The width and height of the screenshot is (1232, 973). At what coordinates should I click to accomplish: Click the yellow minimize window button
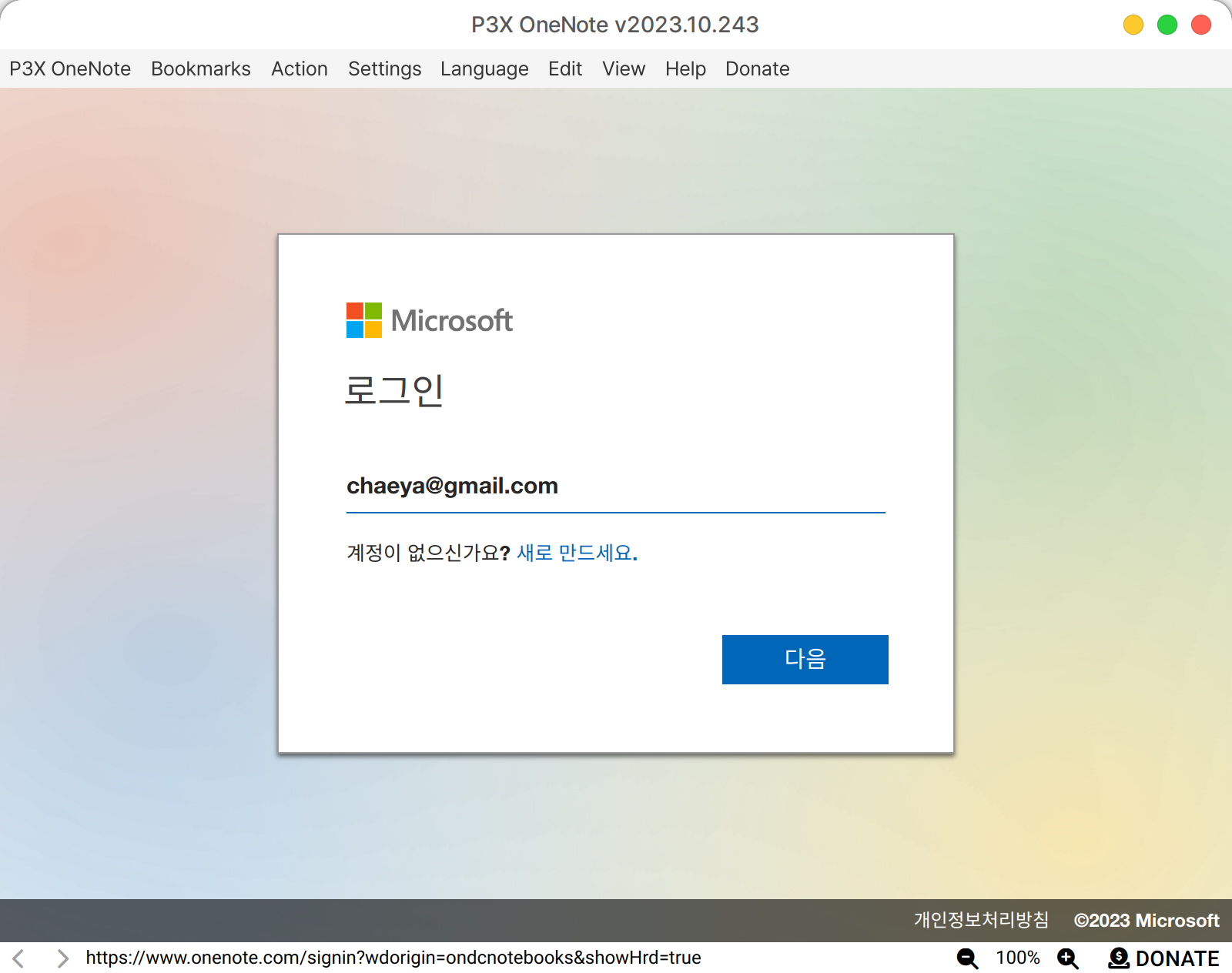click(1133, 25)
